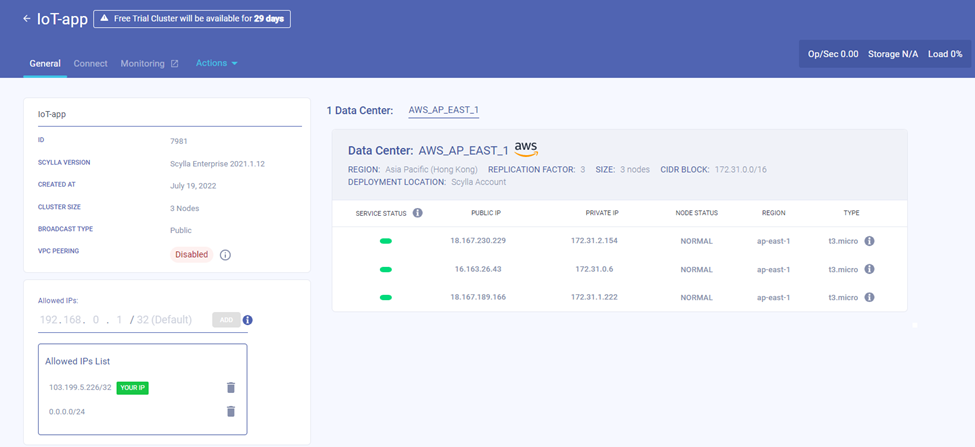Screen dimensions: 975x447
Task: Click warning triangle in Free Trial banner
Action: pos(104,19)
